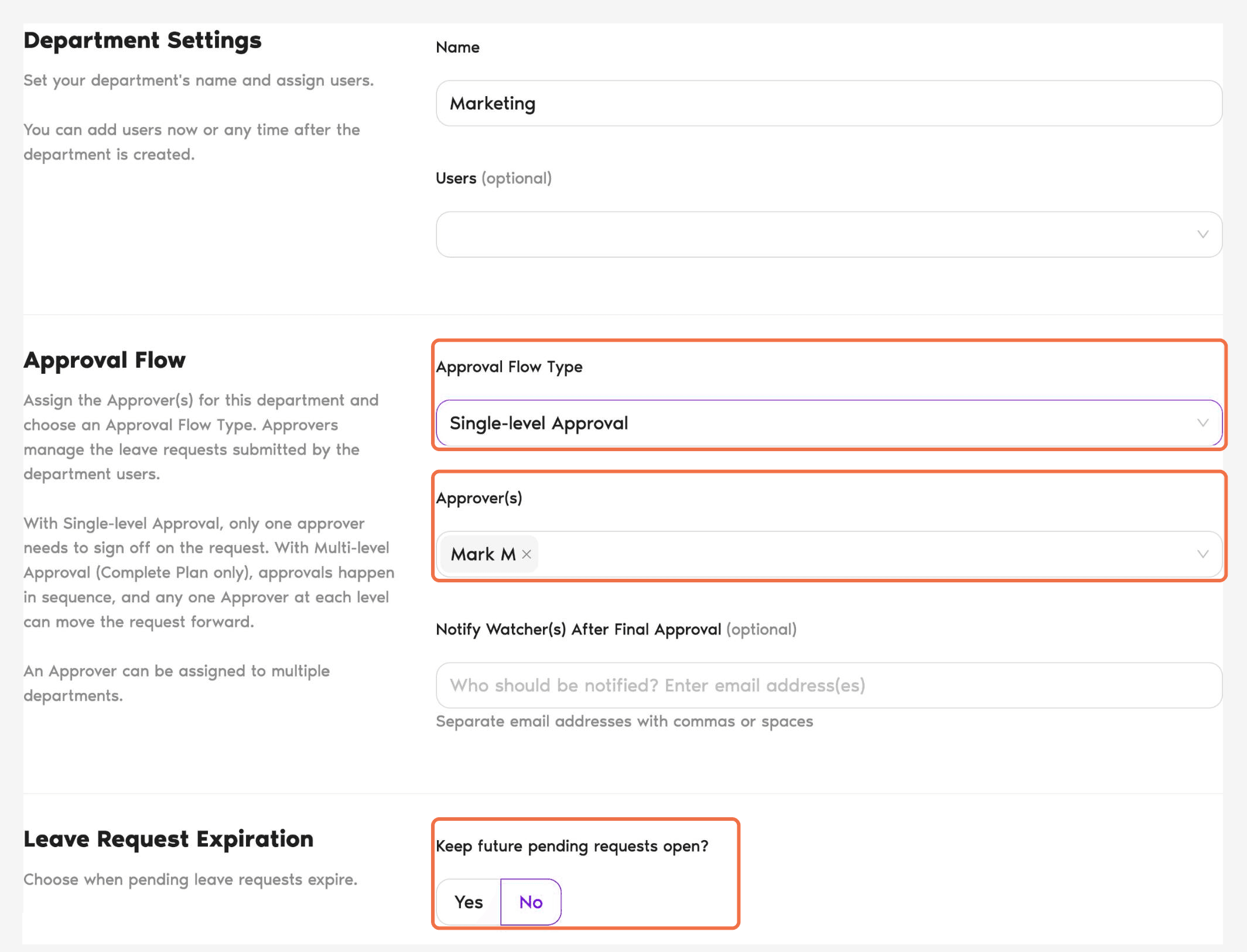
Task: Click the Approver(s) field label
Action: coord(479,498)
